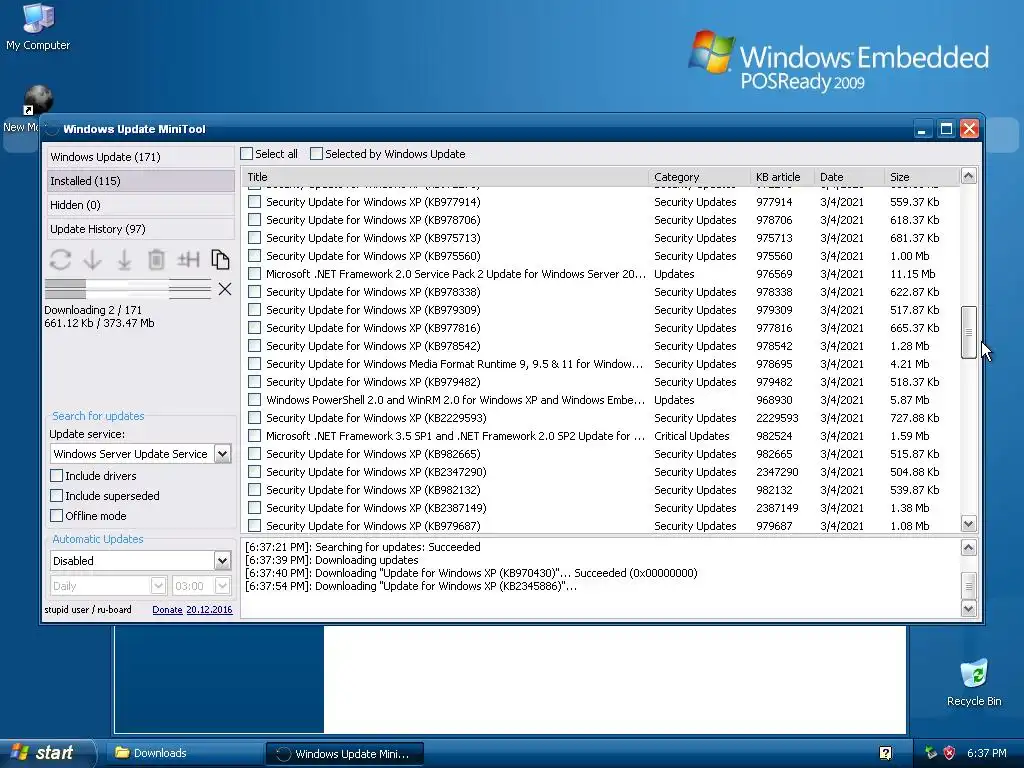Open the 03:00 time dropdown

pyautogui.click(x=223, y=586)
